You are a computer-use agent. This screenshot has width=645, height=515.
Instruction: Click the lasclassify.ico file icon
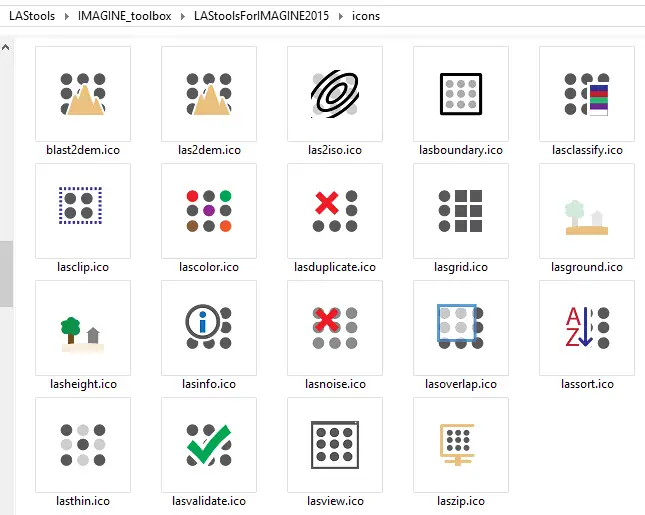587,94
